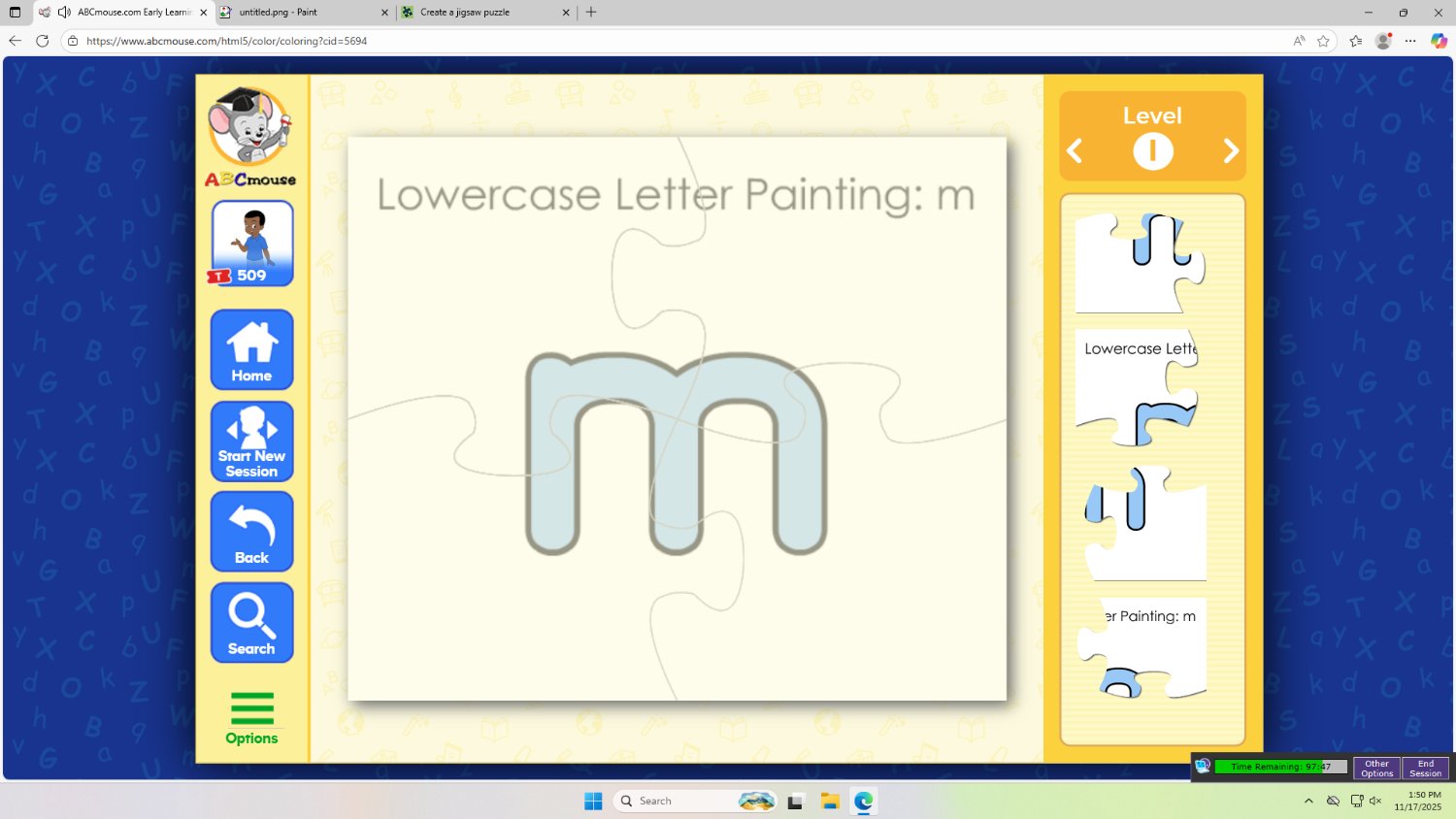
Task: Click the Home icon in sidebar
Action: (x=251, y=349)
